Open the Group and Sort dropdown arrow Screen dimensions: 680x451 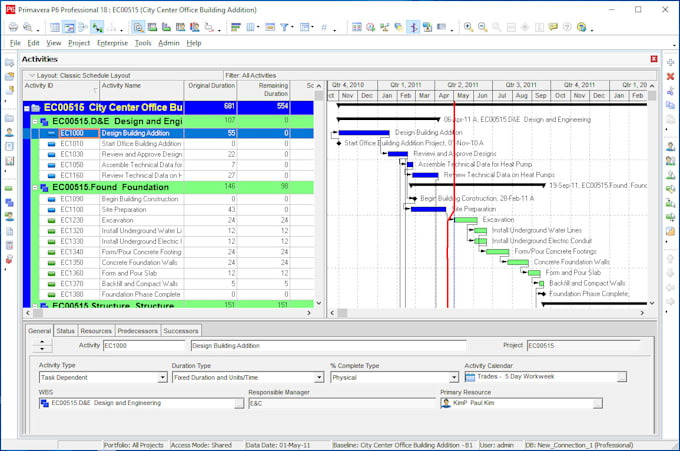(313, 27)
